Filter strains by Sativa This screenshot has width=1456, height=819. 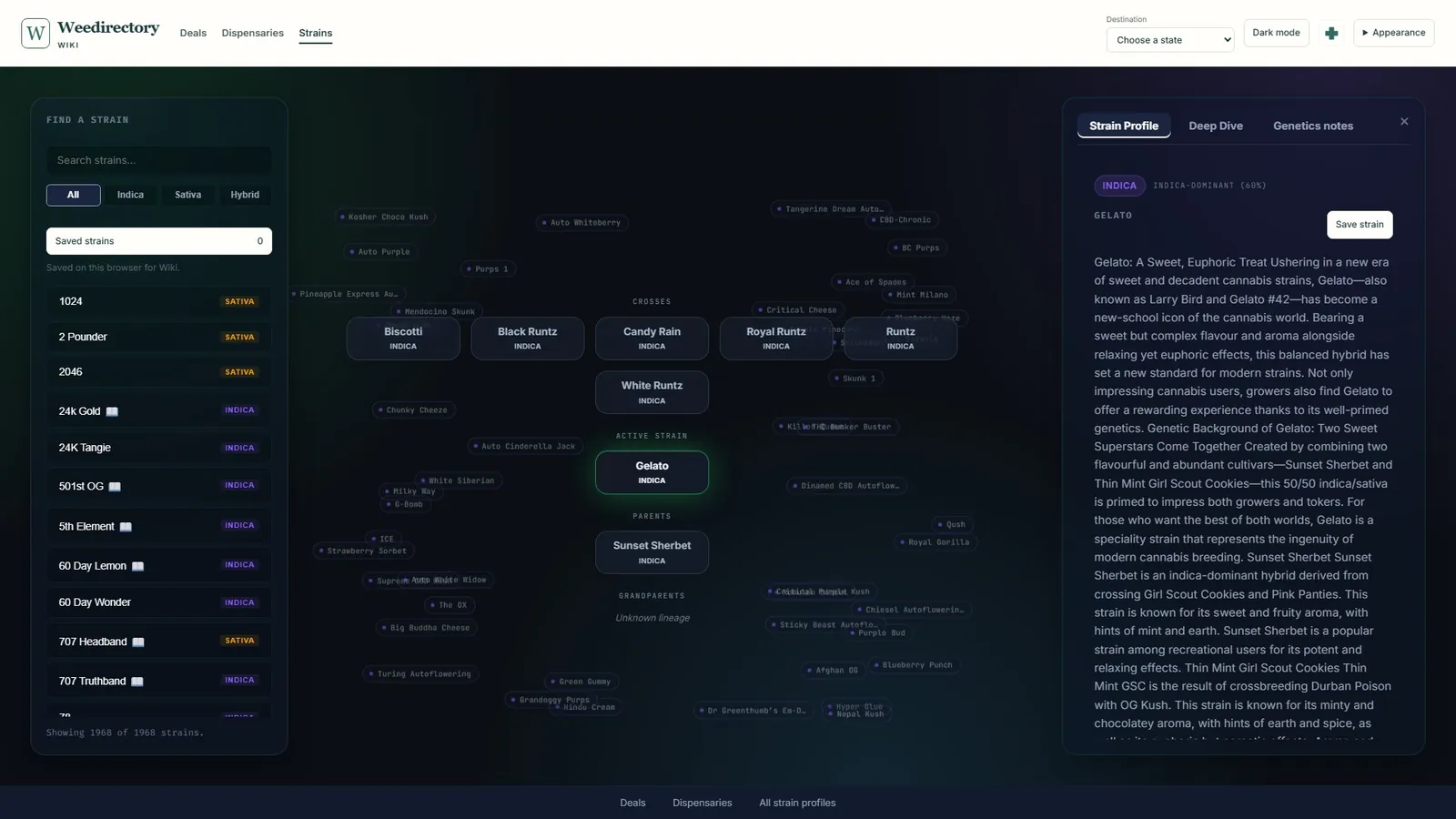click(x=188, y=195)
